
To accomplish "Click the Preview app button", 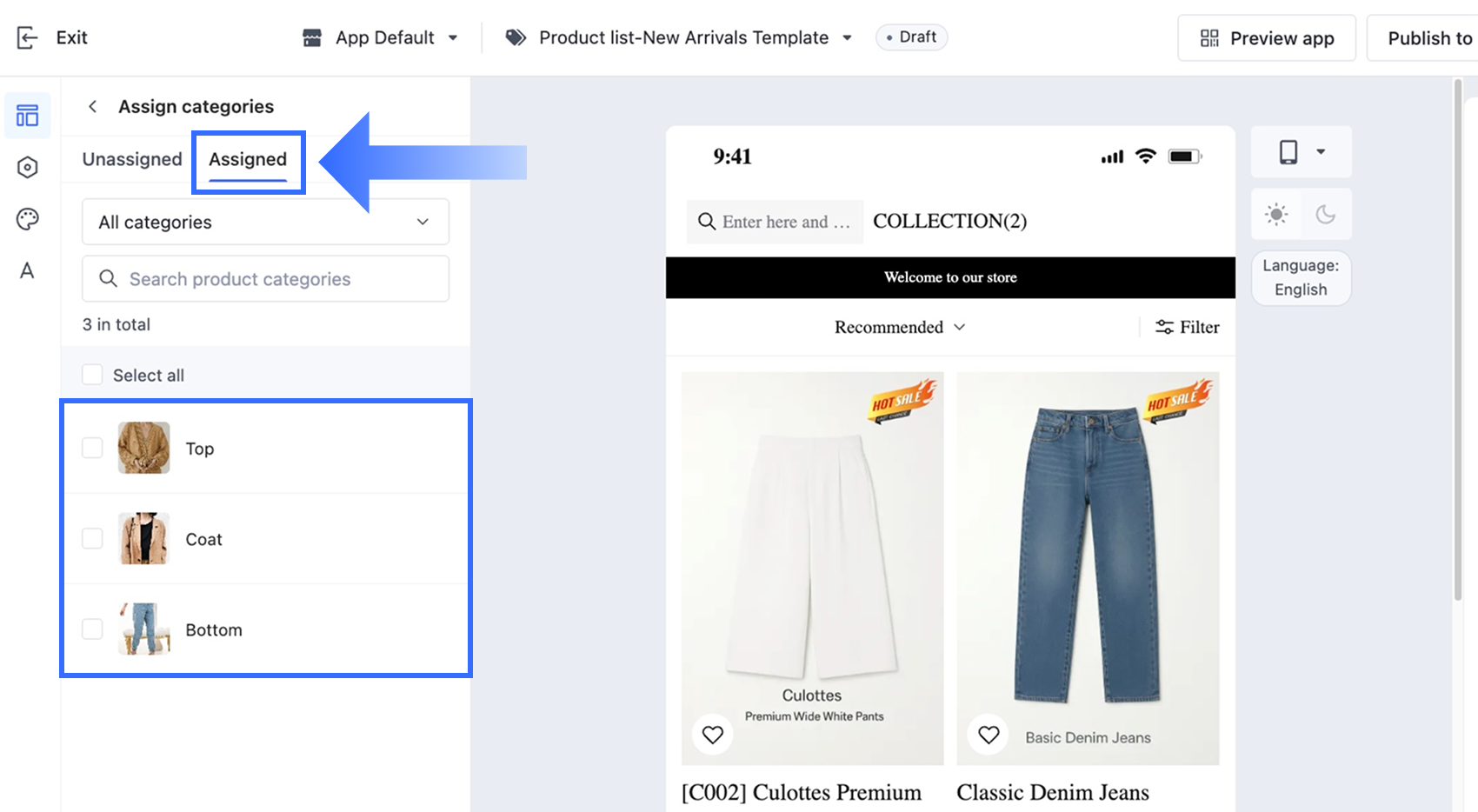I will 1267,38.
